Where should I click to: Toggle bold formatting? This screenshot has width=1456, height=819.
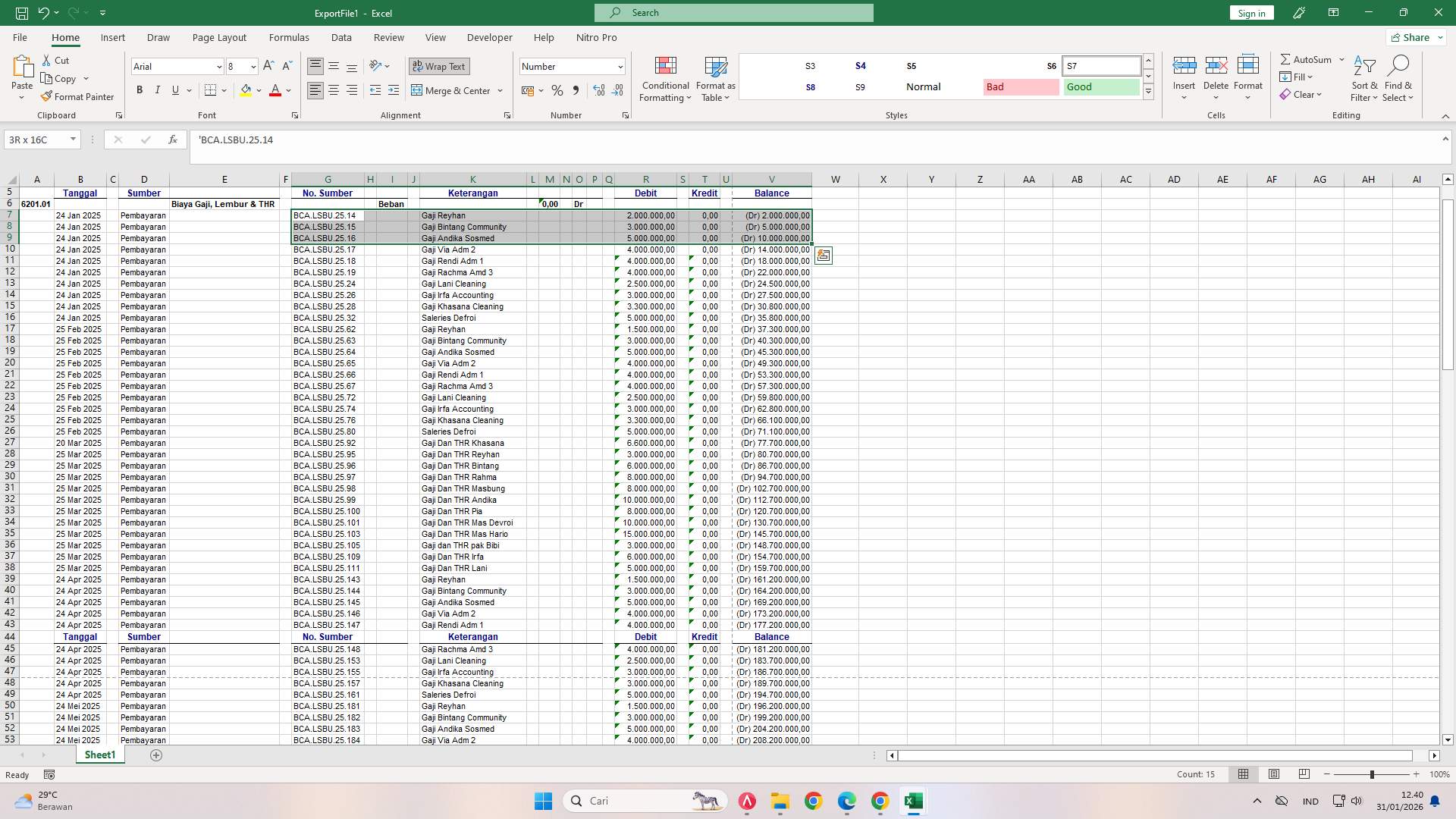coord(139,89)
